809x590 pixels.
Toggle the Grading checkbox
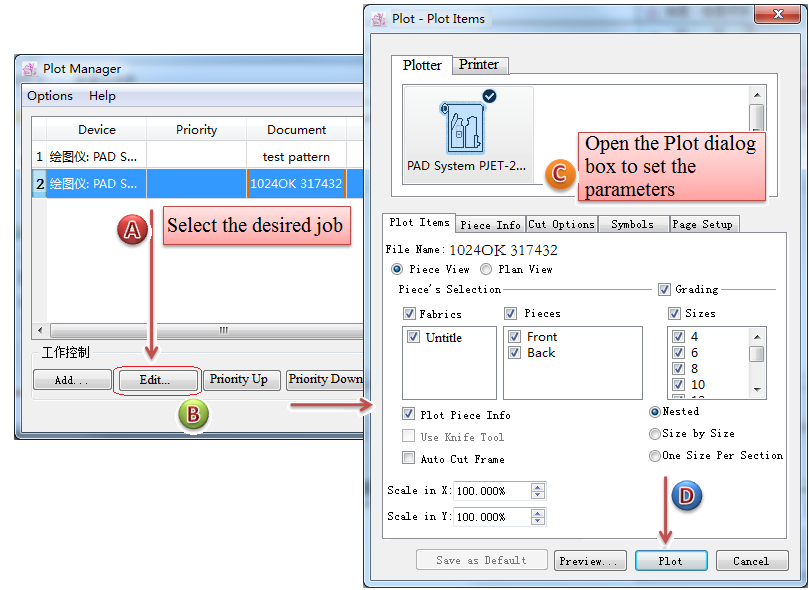664,289
